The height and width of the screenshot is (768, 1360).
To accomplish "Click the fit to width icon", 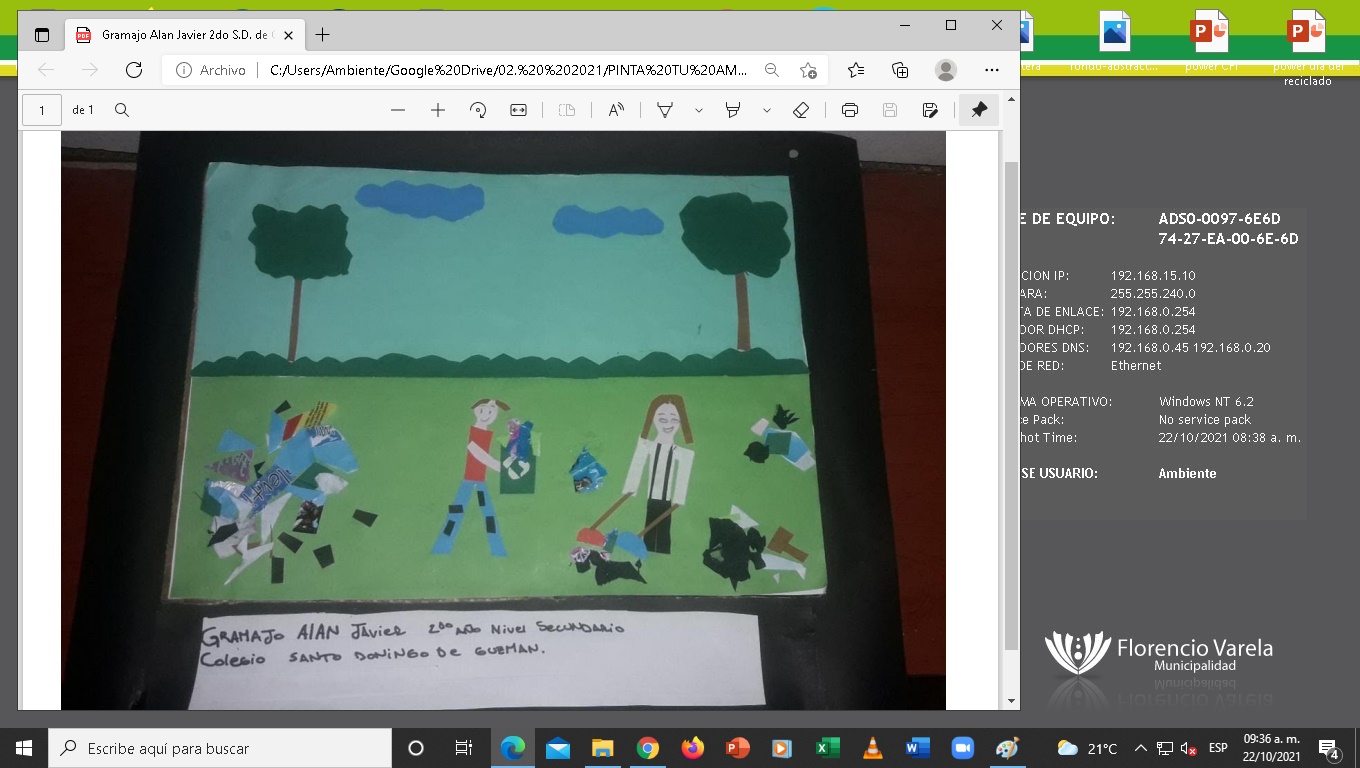I will pos(518,110).
